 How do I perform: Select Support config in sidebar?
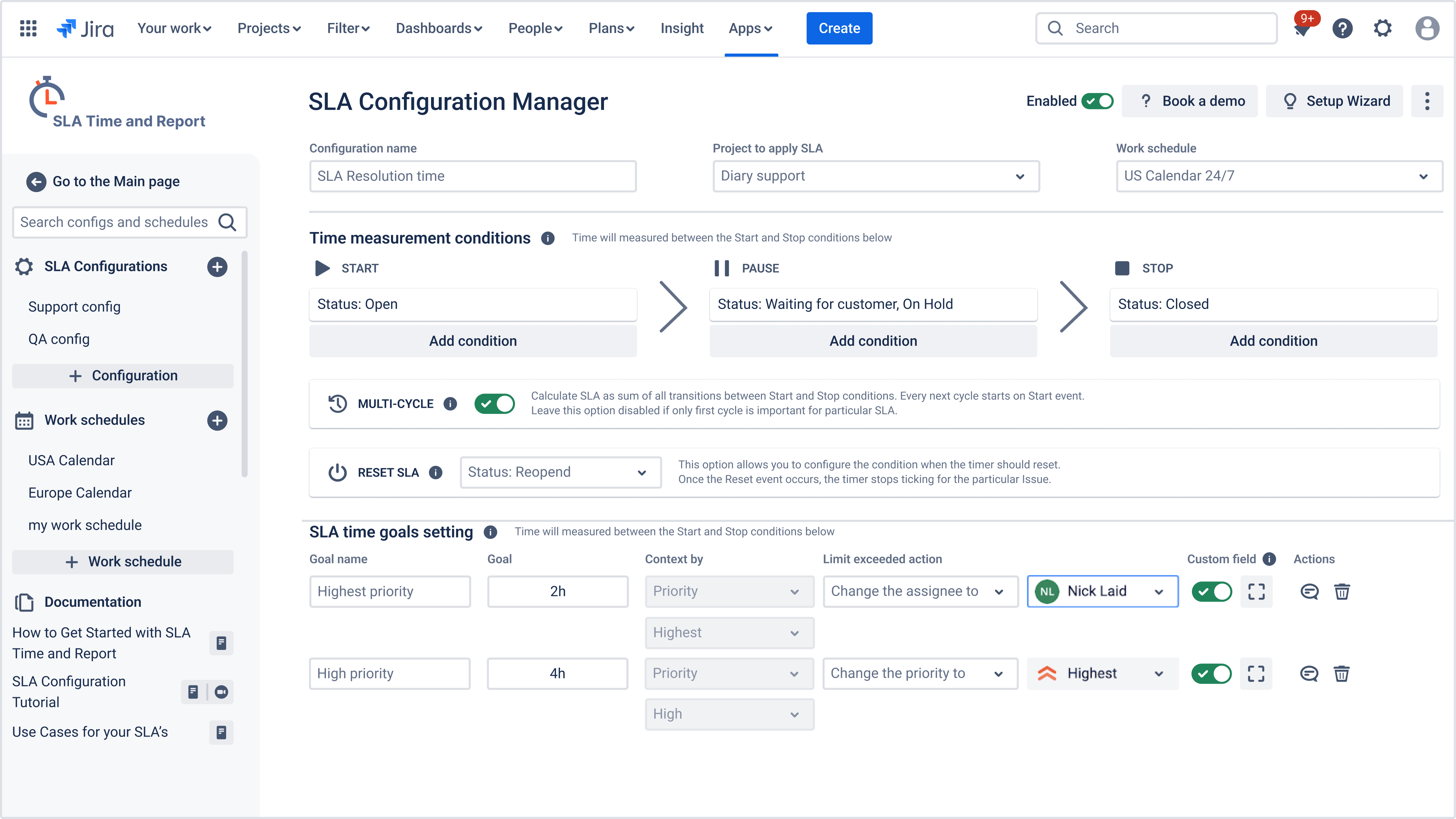[x=74, y=307]
